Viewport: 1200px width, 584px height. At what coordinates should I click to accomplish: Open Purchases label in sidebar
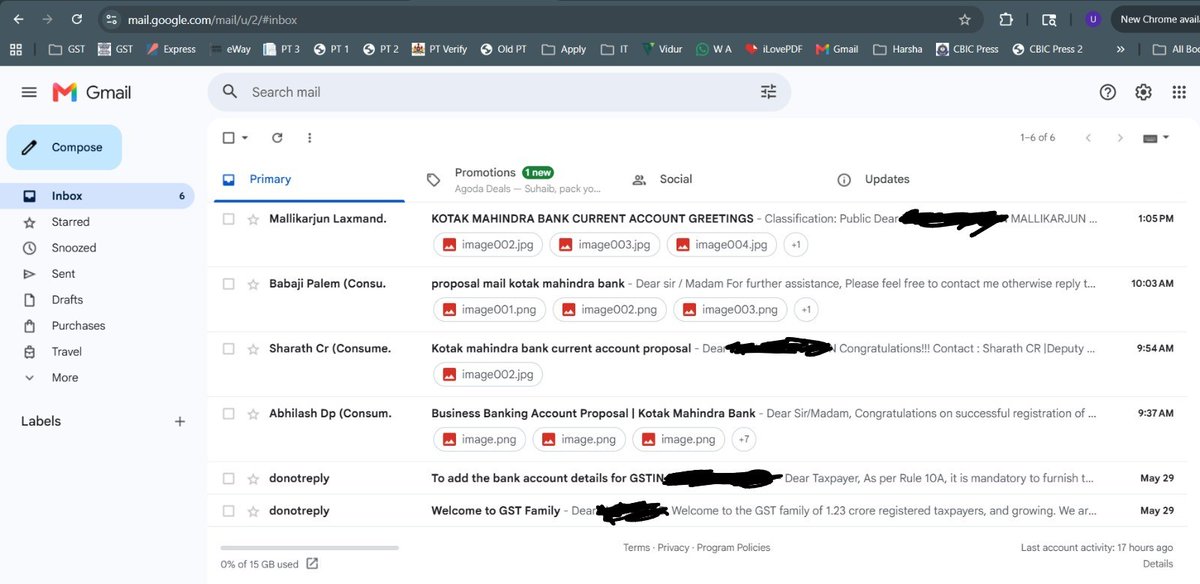click(x=97, y=326)
